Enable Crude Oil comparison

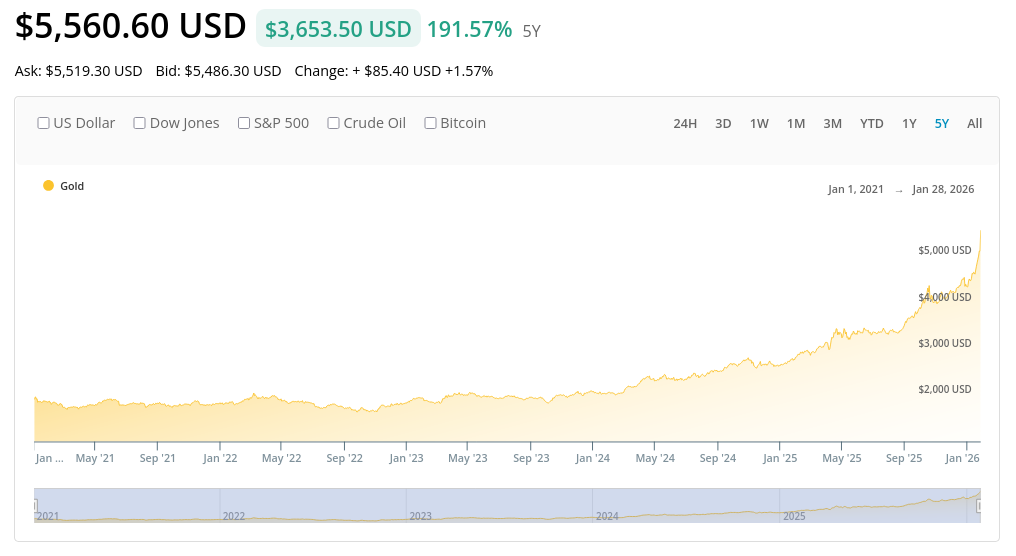(334, 123)
